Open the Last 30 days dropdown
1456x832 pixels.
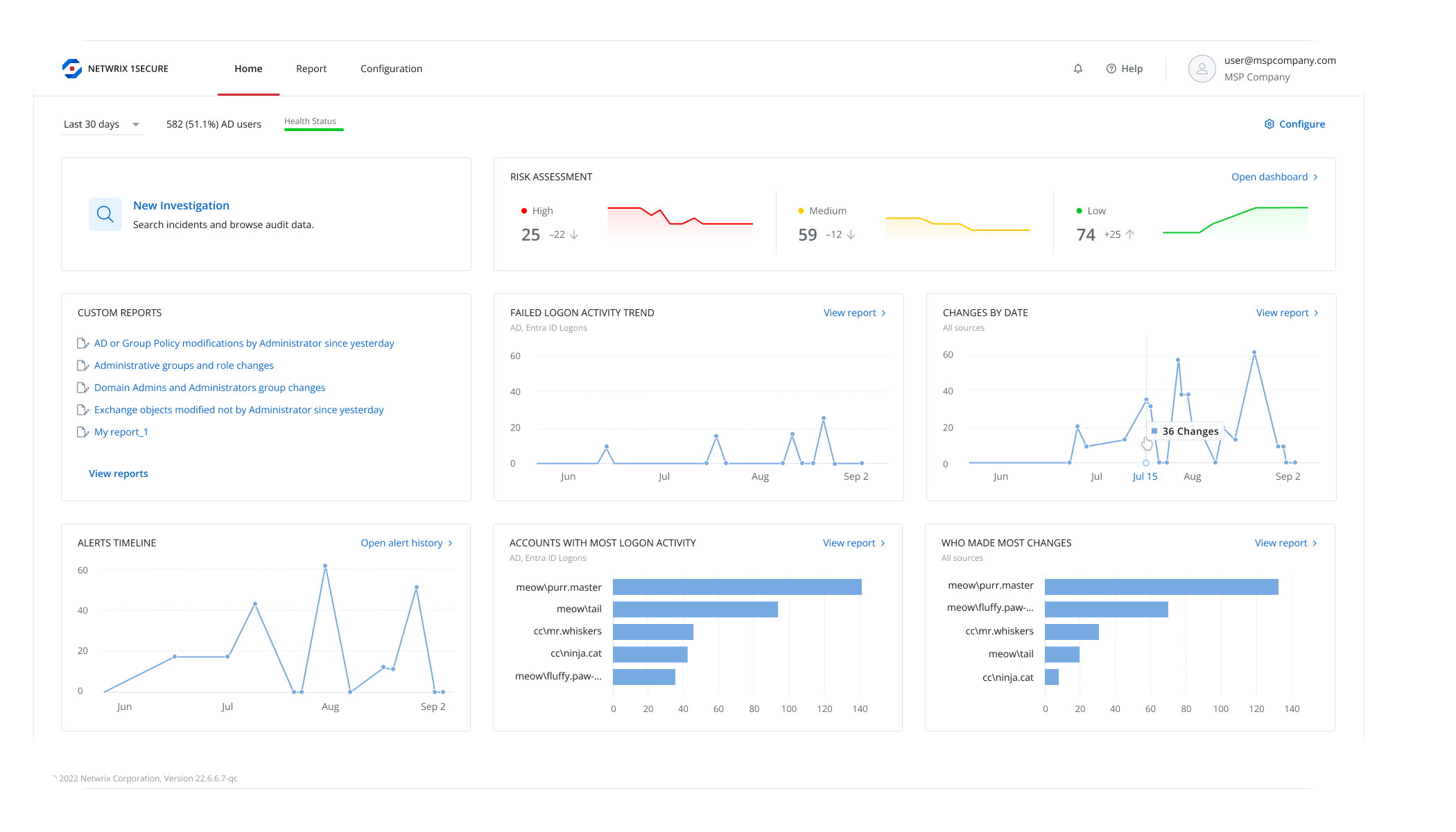[102, 124]
